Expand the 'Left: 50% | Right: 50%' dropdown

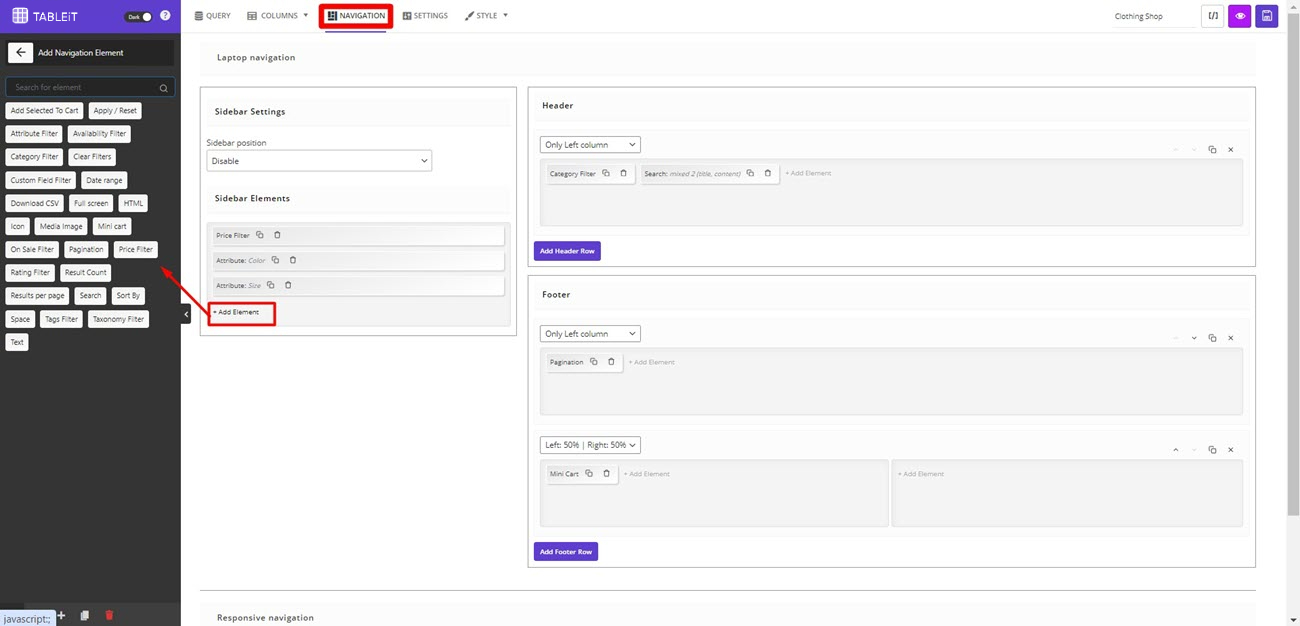pyautogui.click(x=590, y=445)
